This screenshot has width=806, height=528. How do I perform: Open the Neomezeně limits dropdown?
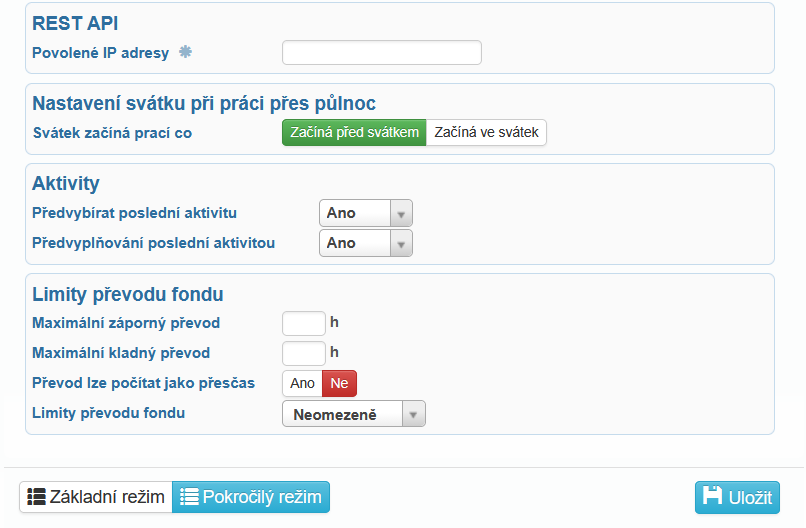tap(353, 414)
